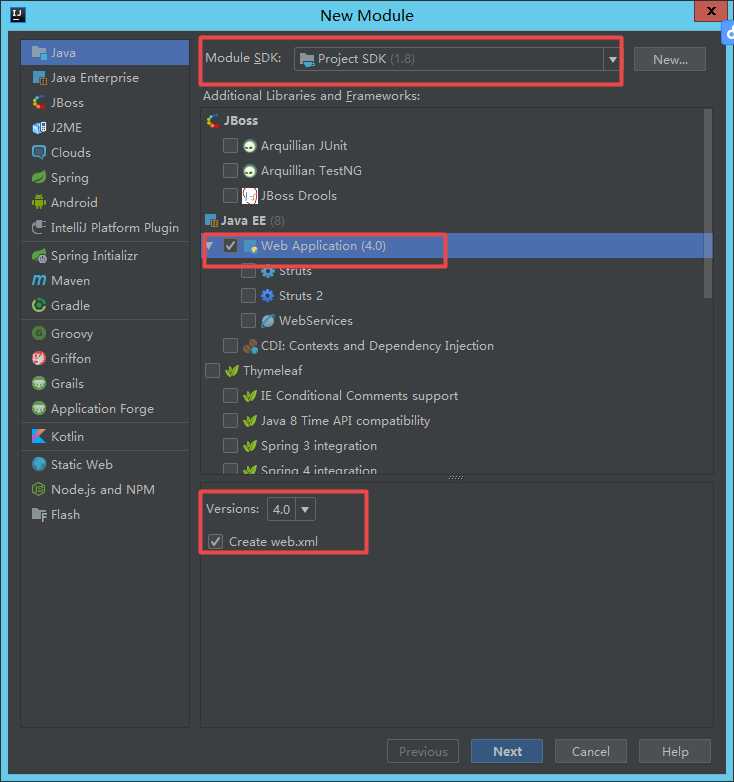
Task: Select the Flash icon
Action: tap(39, 515)
